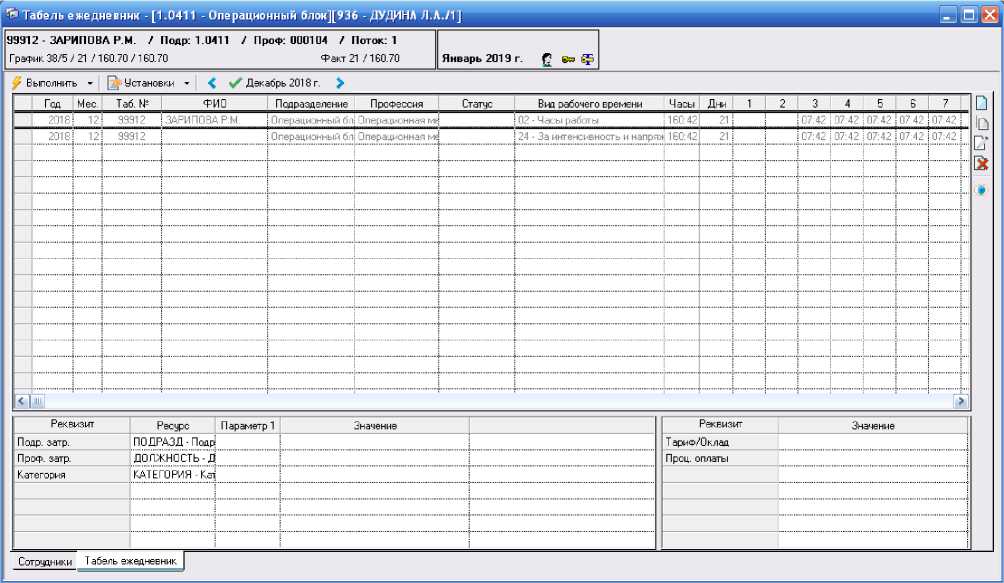Click the Проц. оплаты row label
The image size is (1004, 583).
(720, 459)
